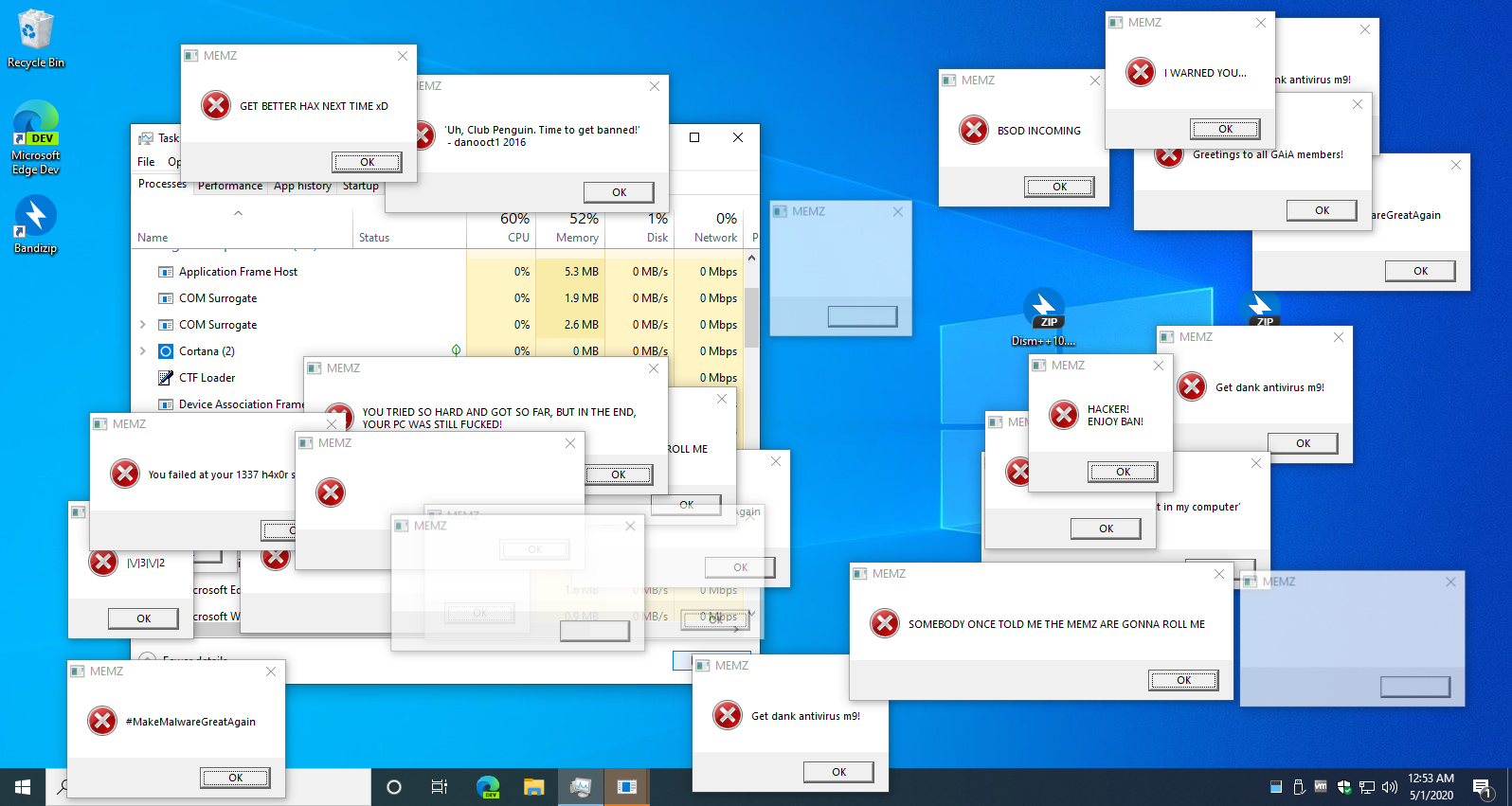Click the 1.9 MB memory value of COM Surrogate
Viewport: 1512px width, 806px height.
pos(570,298)
